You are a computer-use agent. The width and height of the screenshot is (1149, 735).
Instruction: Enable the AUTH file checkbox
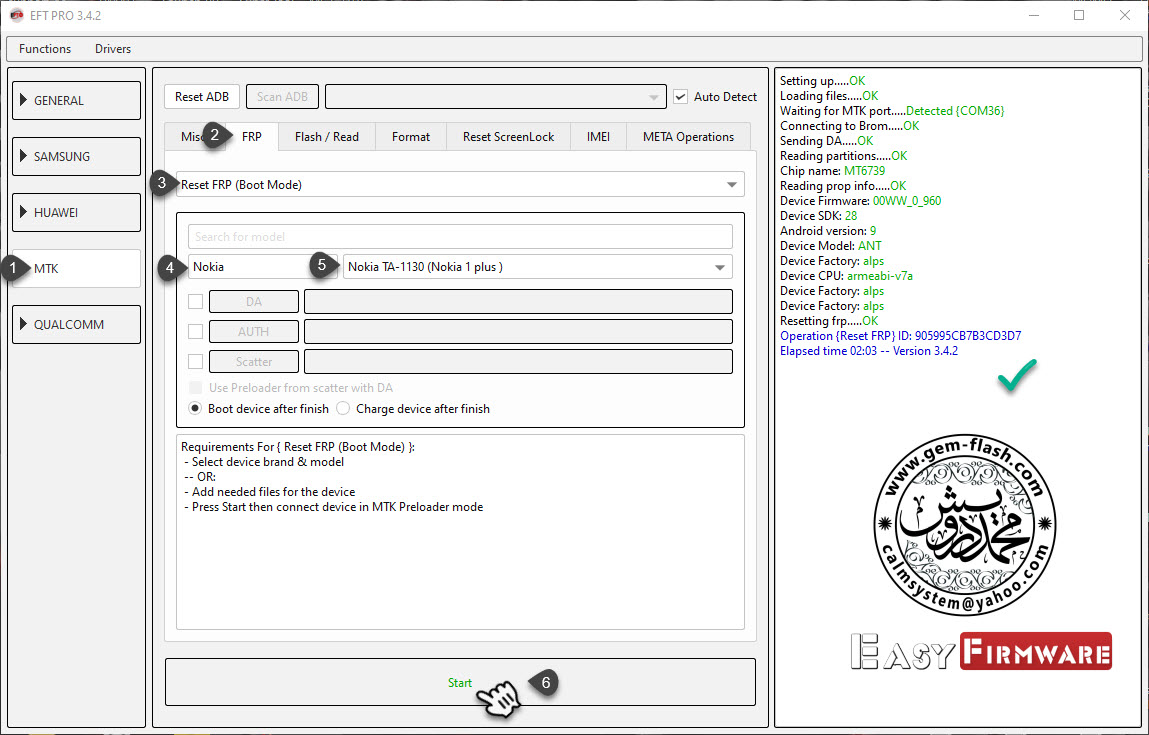pos(196,331)
